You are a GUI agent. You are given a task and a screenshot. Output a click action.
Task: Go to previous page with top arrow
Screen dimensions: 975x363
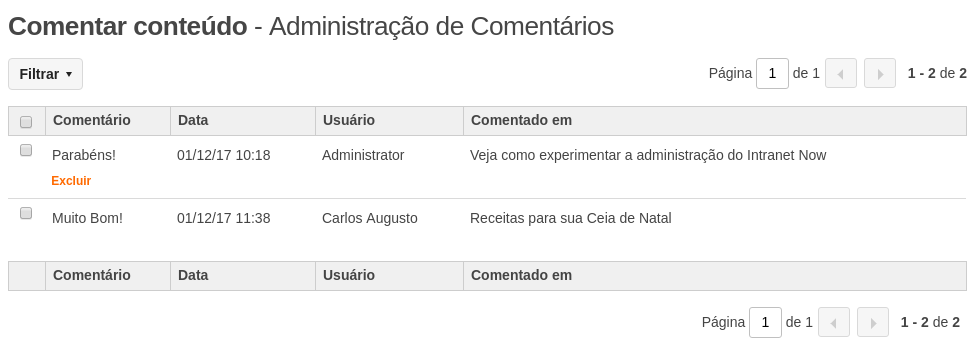click(x=841, y=73)
